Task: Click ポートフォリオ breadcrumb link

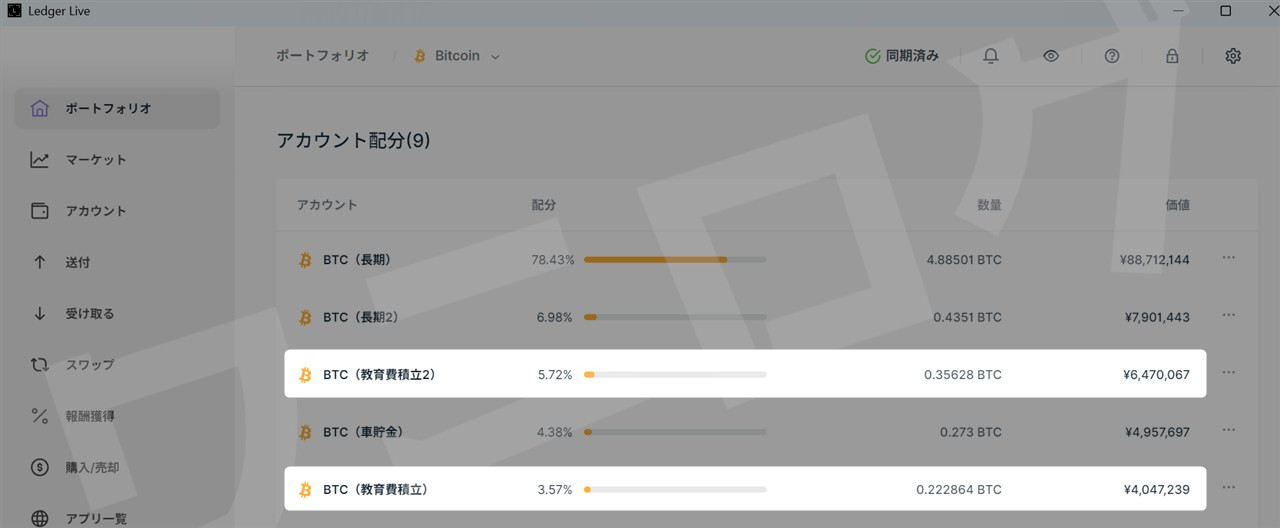Action: (322, 56)
